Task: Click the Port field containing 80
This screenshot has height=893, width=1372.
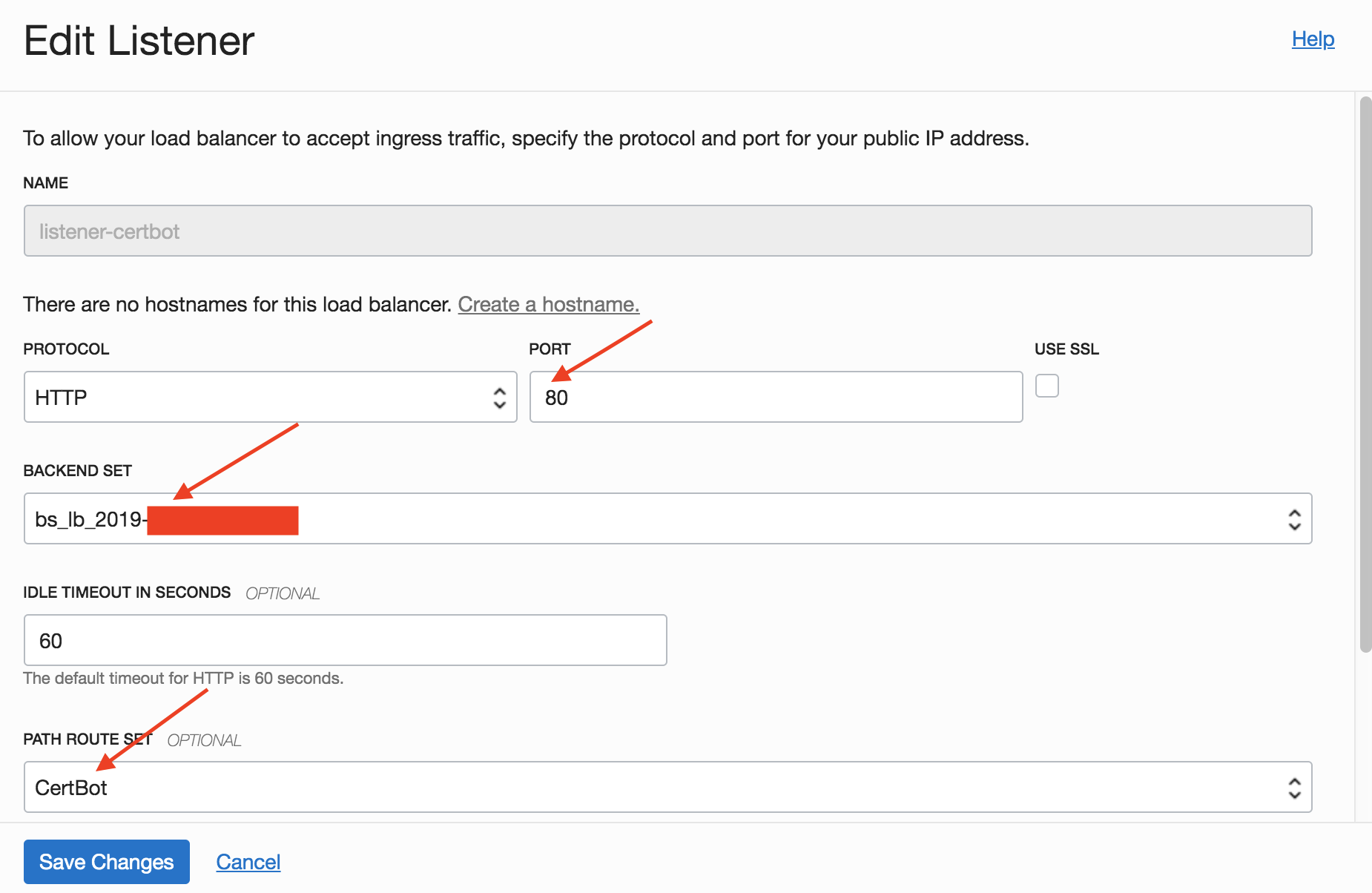Action: 776,398
